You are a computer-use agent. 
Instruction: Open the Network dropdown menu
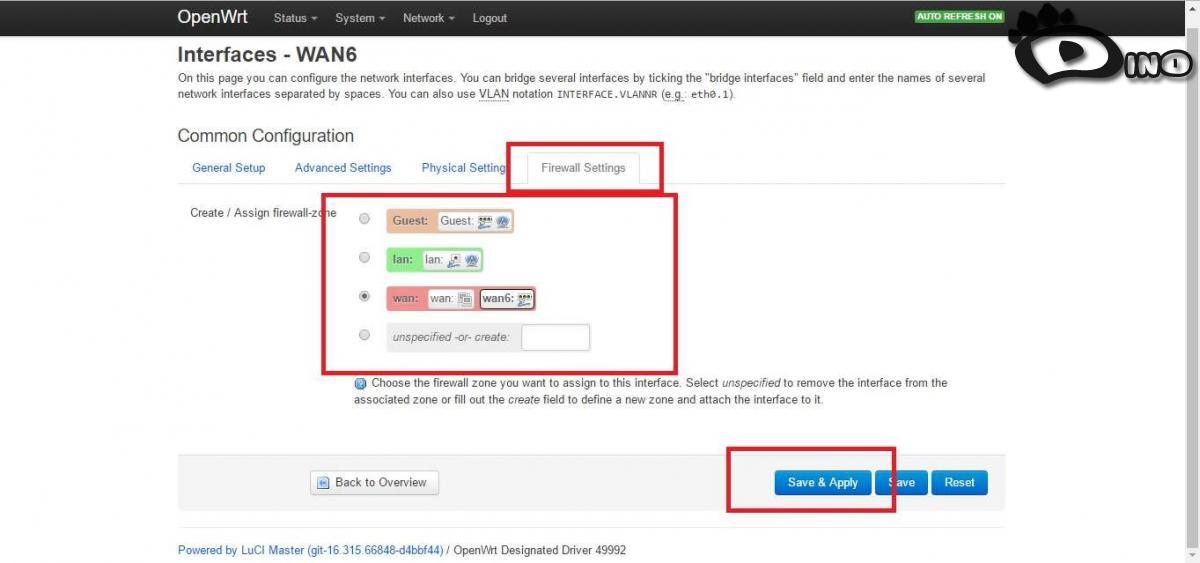(x=428, y=18)
